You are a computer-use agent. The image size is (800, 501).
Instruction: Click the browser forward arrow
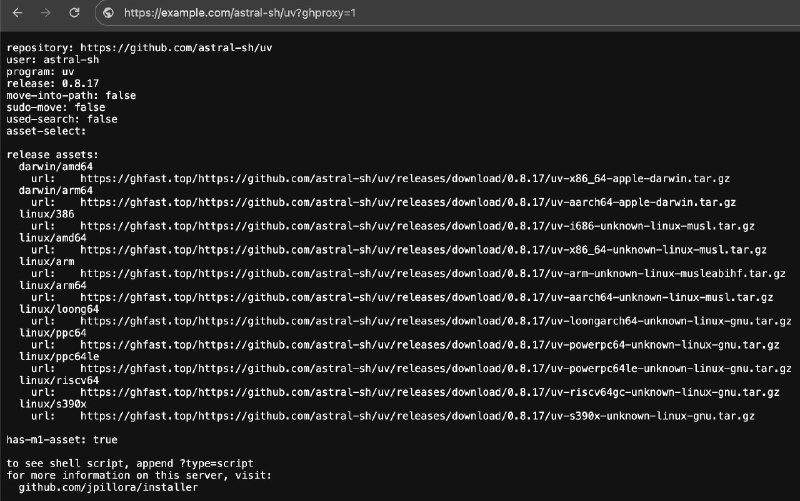click(45, 13)
